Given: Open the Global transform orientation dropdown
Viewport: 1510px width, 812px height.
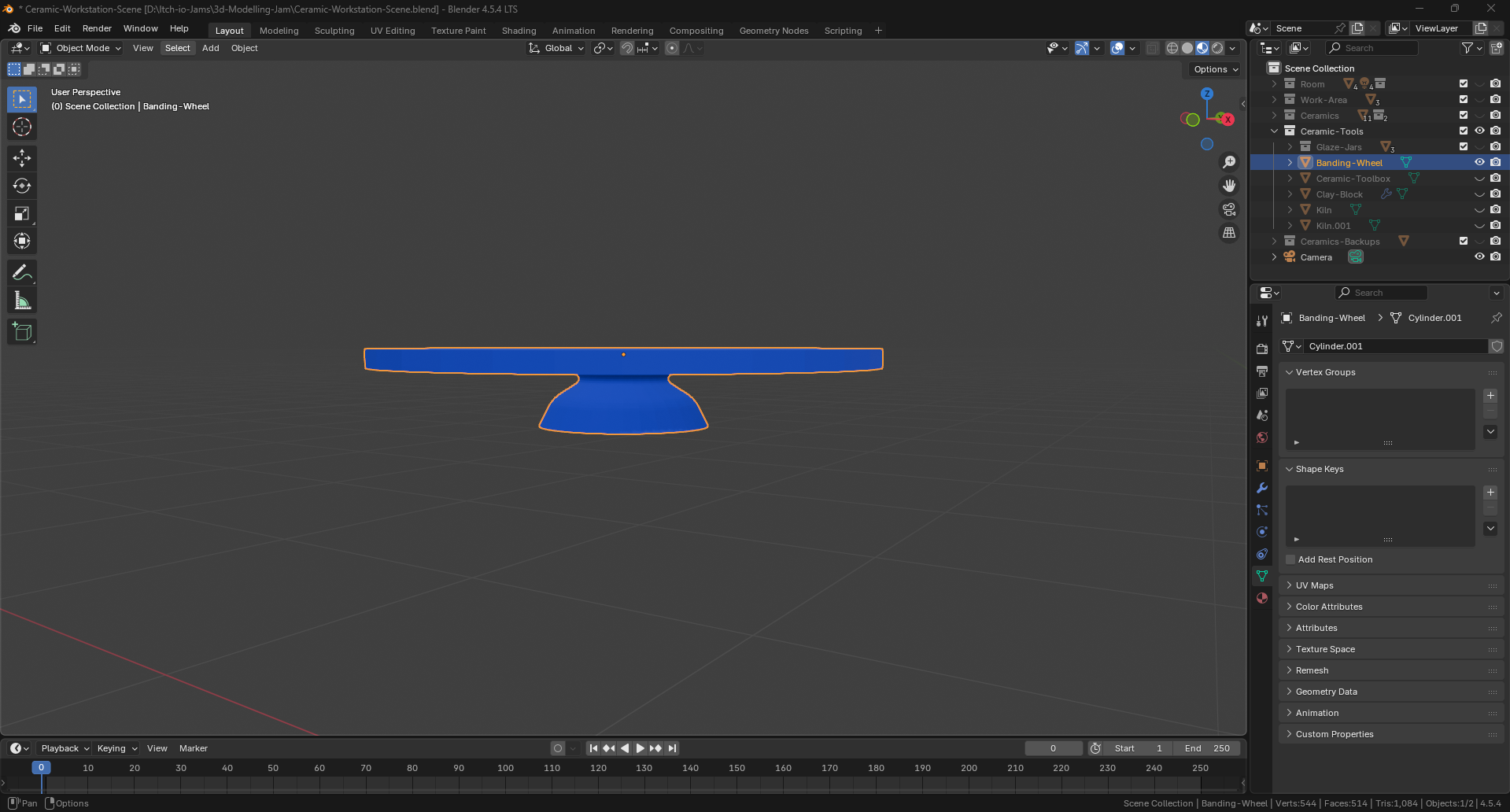Looking at the screenshot, I should 556,48.
